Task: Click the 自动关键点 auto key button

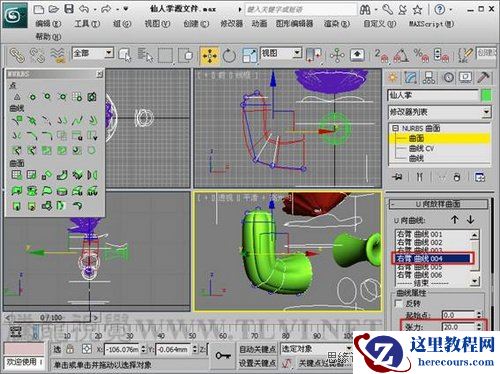Action: (257, 349)
